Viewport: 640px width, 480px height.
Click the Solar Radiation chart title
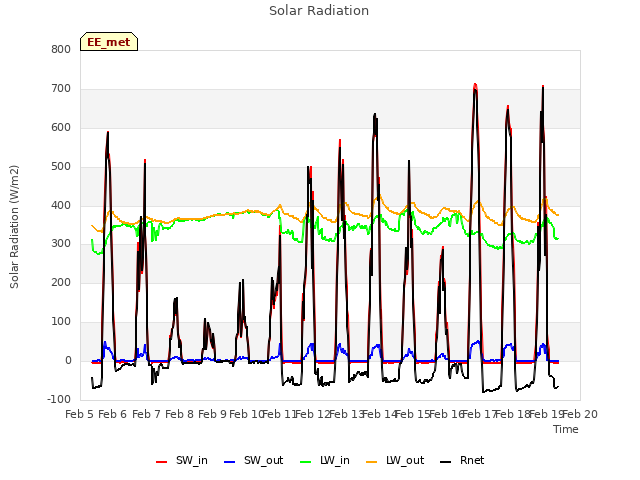click(319, 11)
